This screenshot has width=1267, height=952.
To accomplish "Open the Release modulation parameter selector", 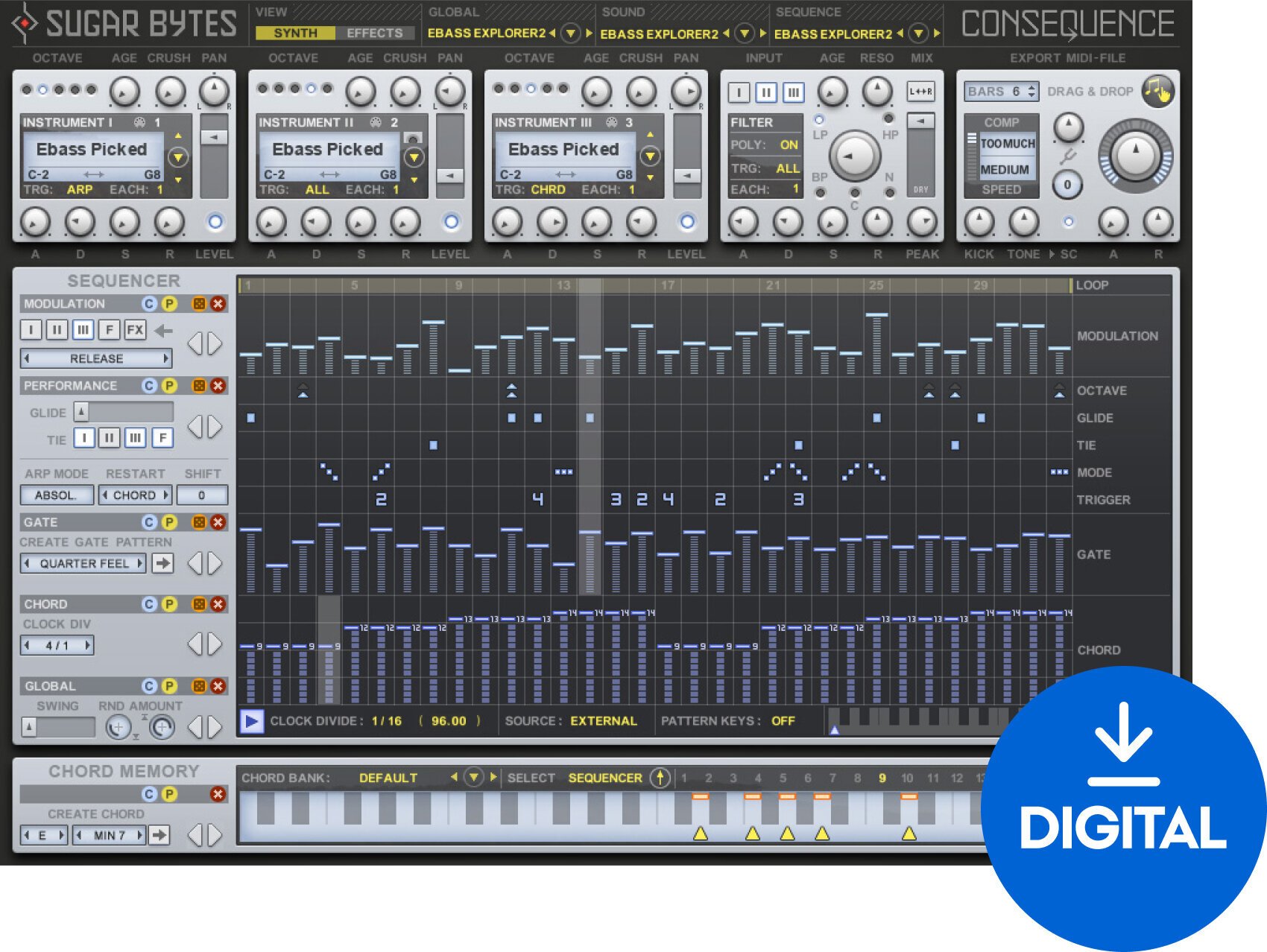I will pyautogui.click(x=97, y=358).
